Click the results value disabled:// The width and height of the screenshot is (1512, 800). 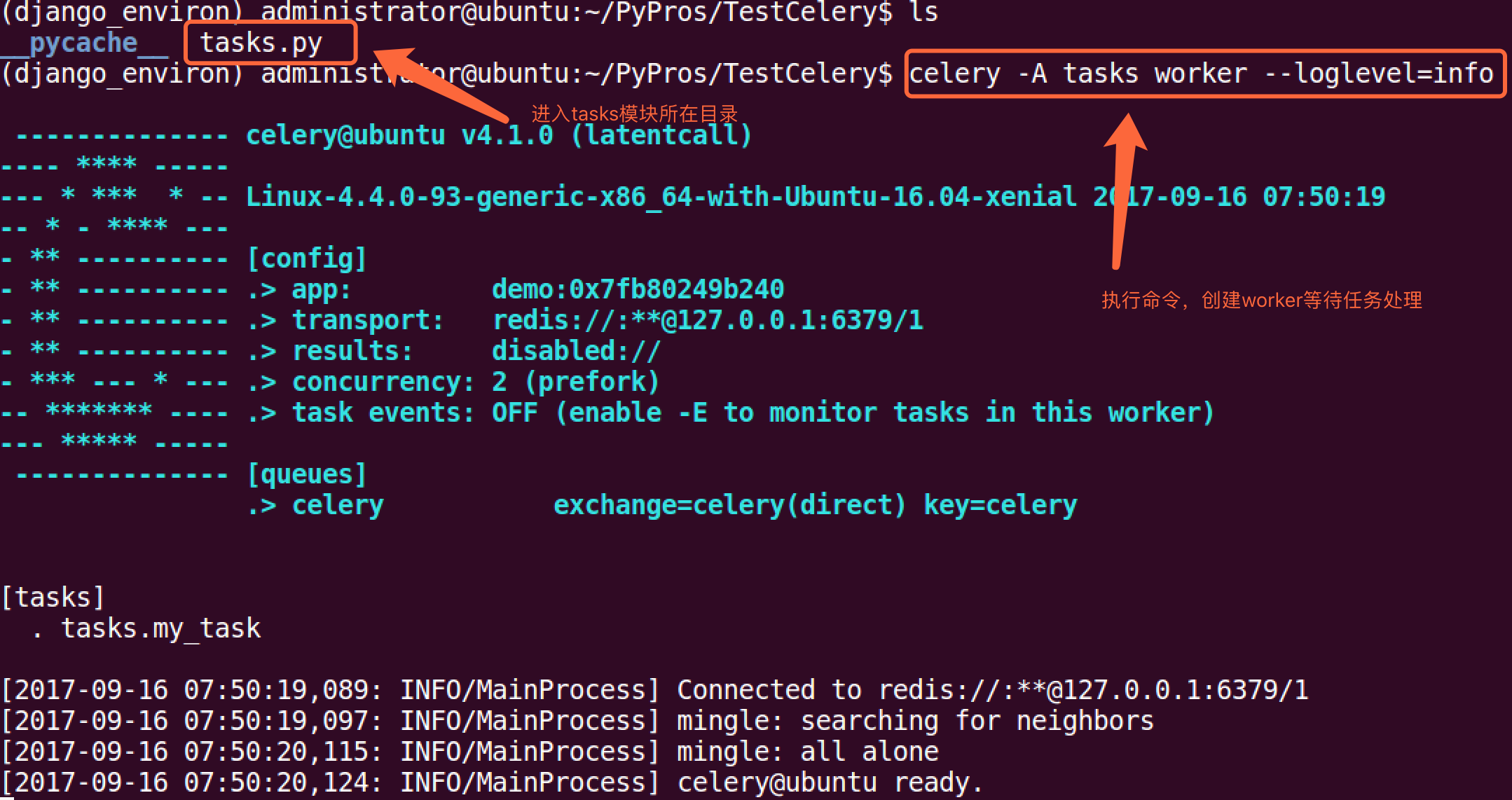(x=576, y=351)
